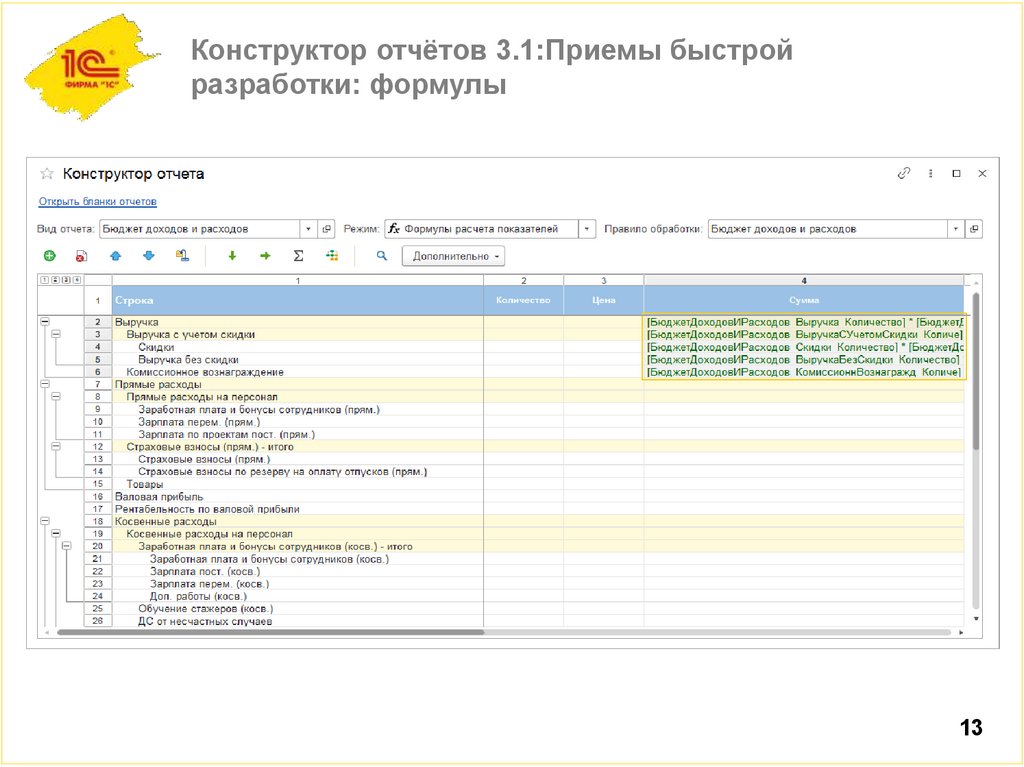
Task: Click the Add row green plus icon
Action: pos(49,255)
